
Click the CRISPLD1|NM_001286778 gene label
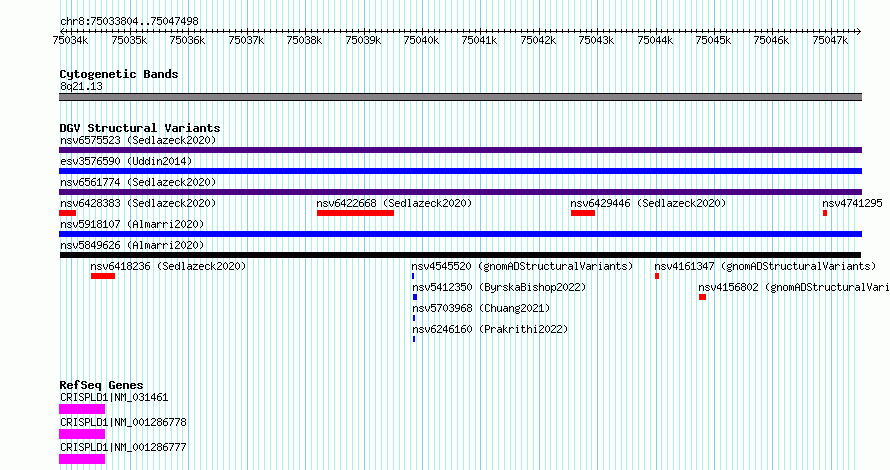(x=123, y=422)
